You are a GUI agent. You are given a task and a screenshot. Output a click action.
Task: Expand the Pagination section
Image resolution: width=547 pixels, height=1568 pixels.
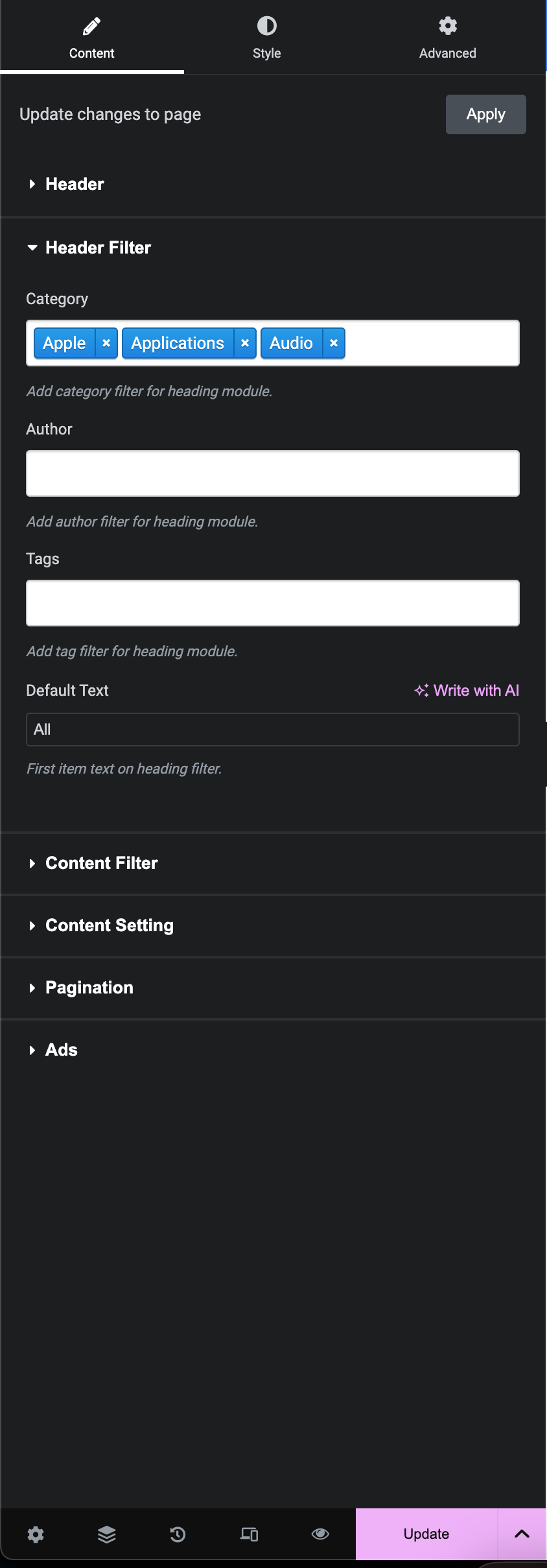pyautogui.click(x=89, y=988)
